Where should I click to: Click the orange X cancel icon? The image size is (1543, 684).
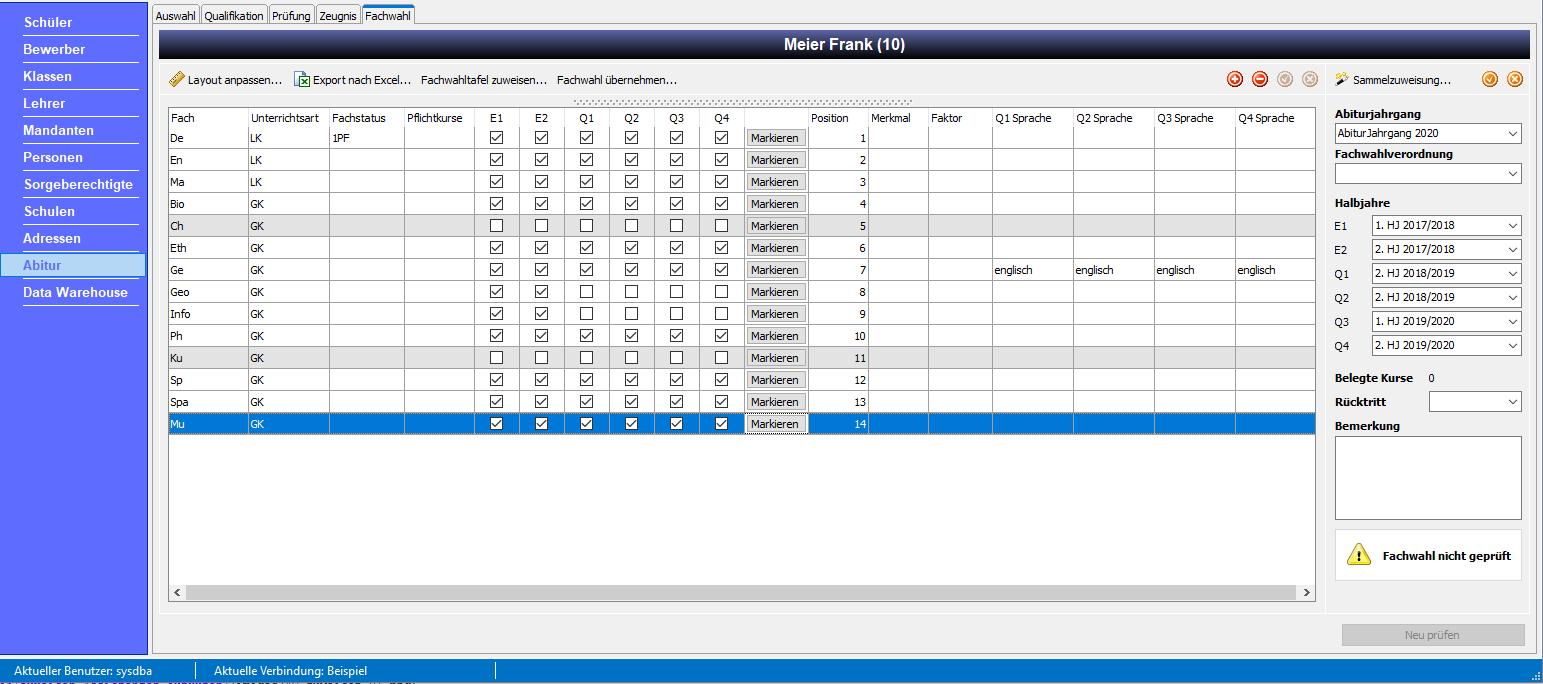[x=1515, y=79]
